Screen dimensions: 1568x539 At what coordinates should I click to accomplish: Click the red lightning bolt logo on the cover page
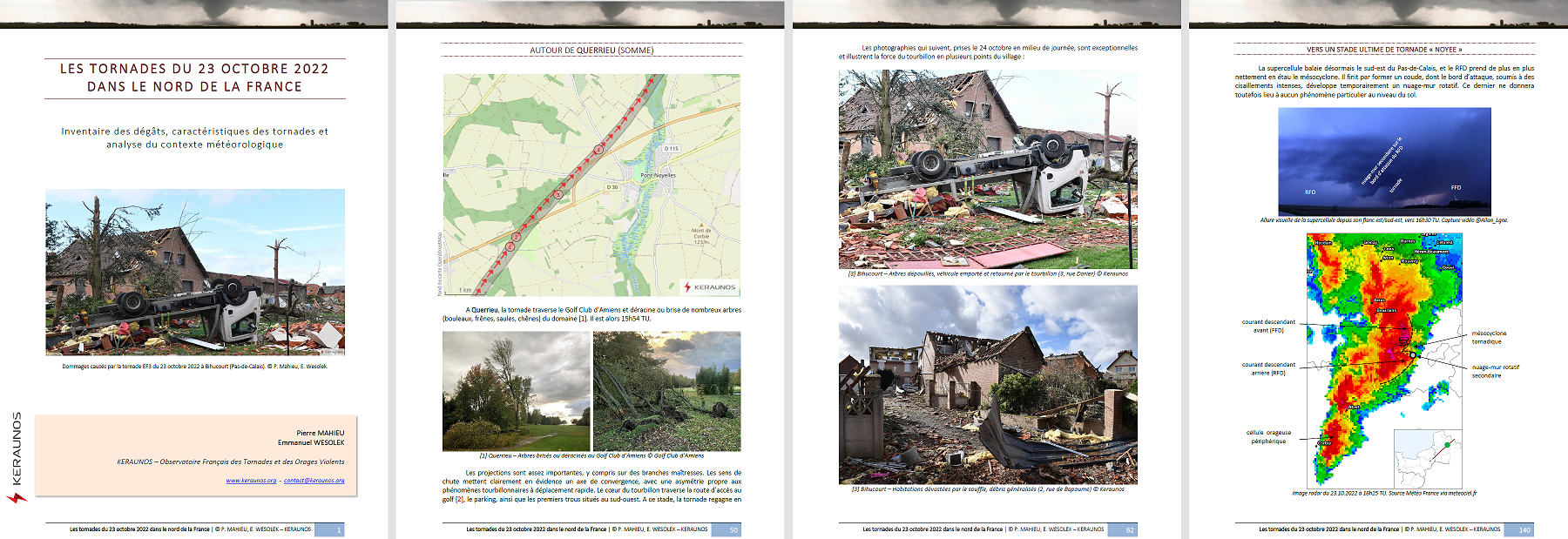click(17, 497)
